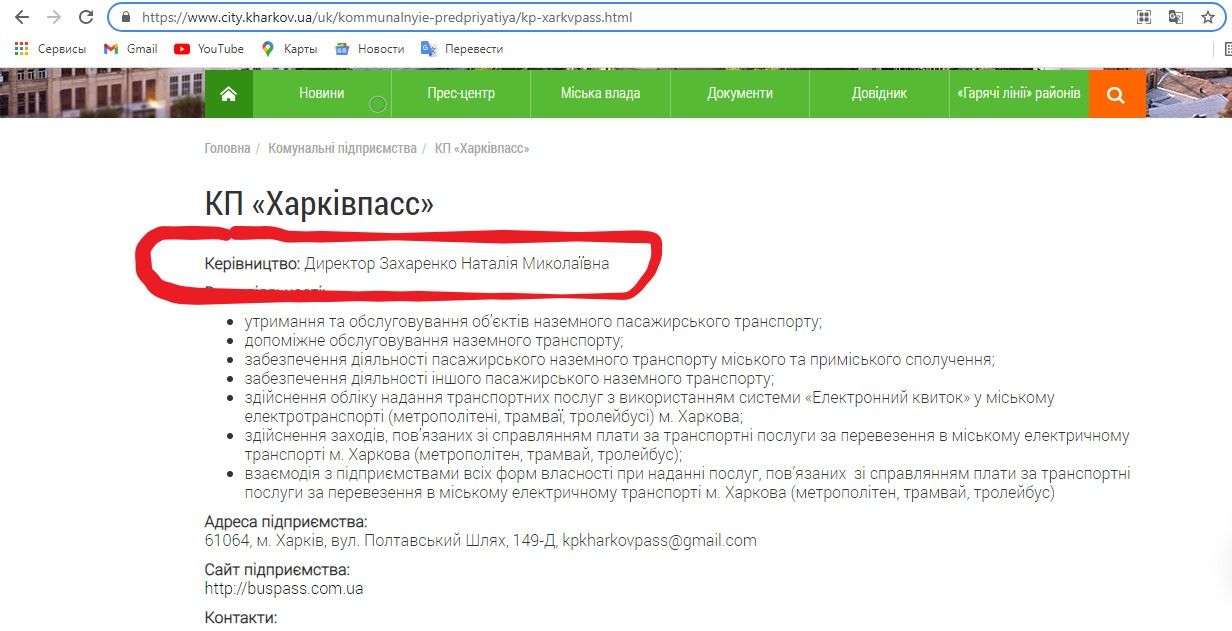This screenshot has width=1232, height=631.
Task: Open Сервисы via the apps grid icon
Action: pos(22,48)
